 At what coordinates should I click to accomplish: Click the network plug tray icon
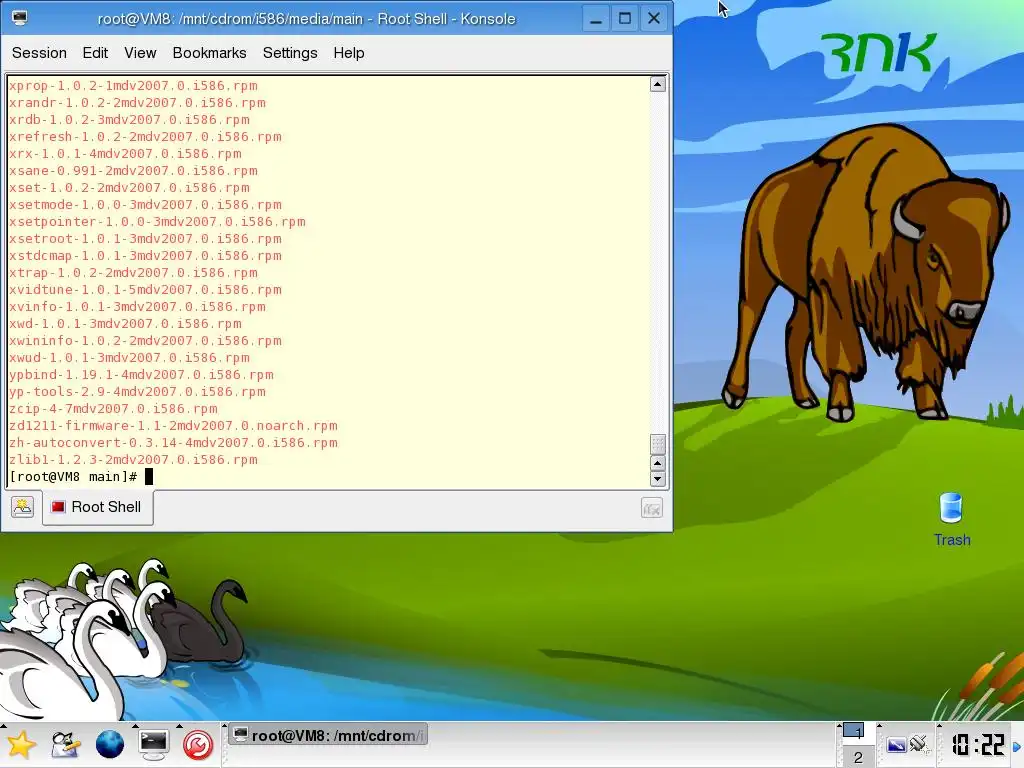918,743
